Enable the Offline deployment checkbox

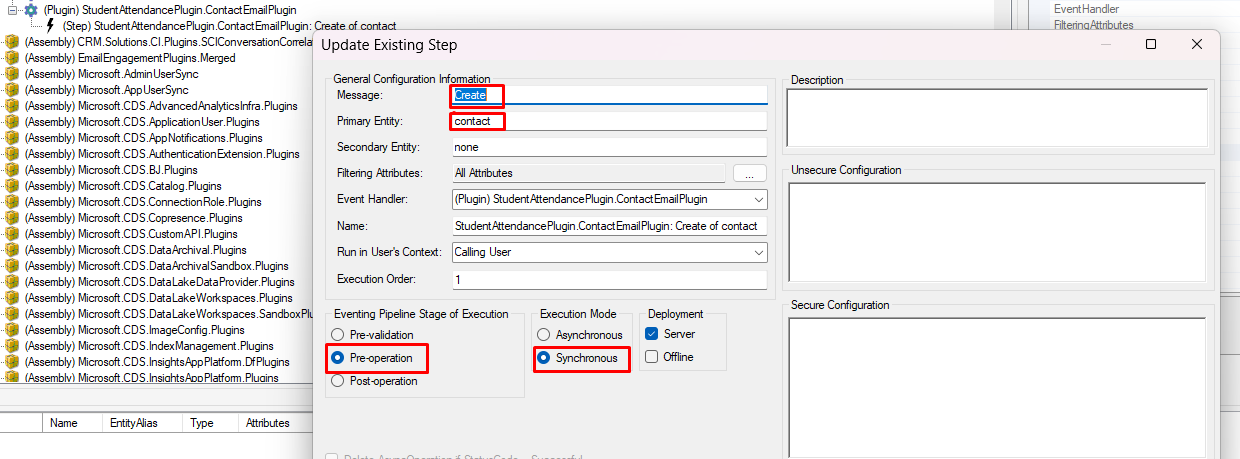coord(652,357)
